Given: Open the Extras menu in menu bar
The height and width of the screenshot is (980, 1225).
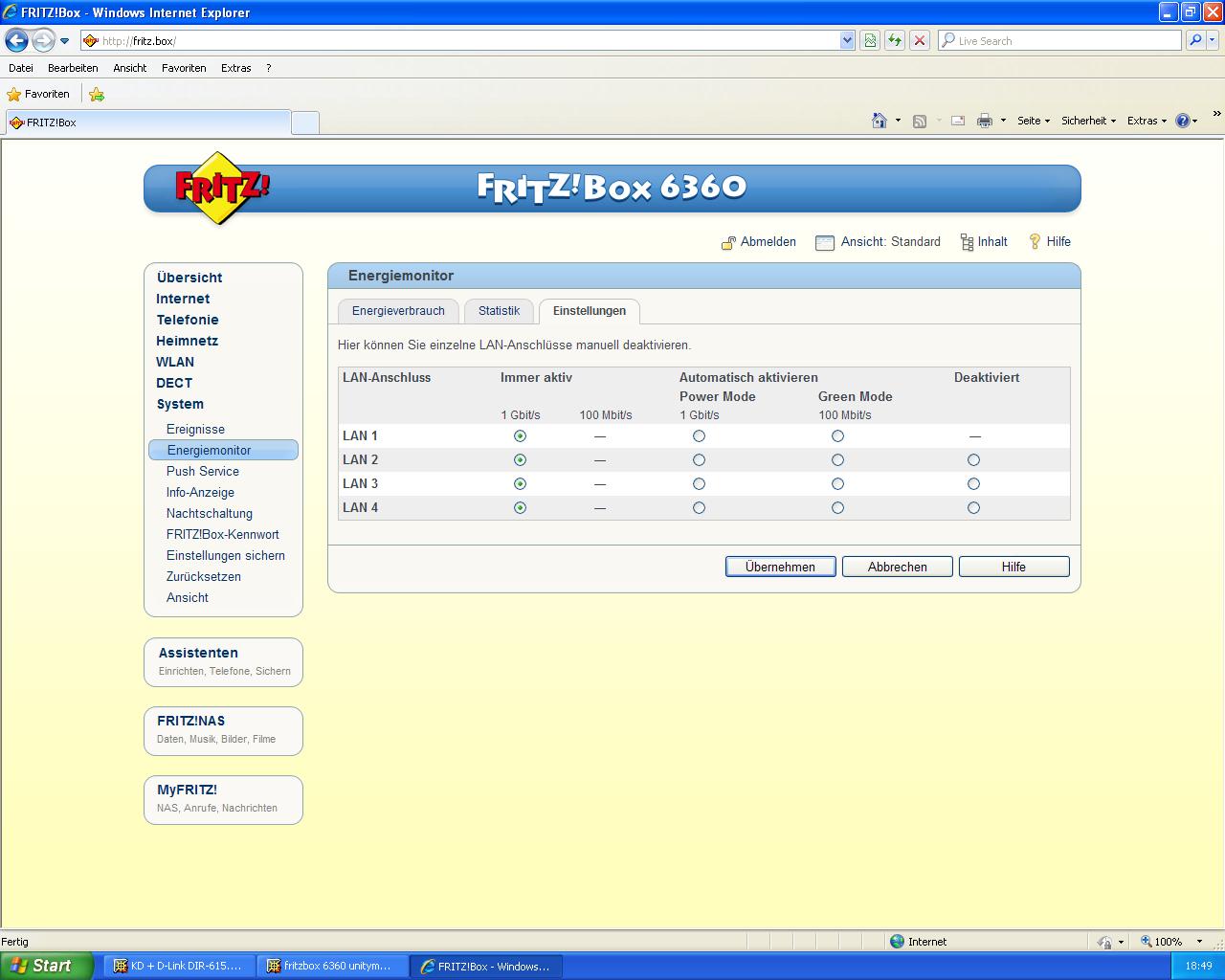Looking at the screenshot, I should click(x=235, y=68).
